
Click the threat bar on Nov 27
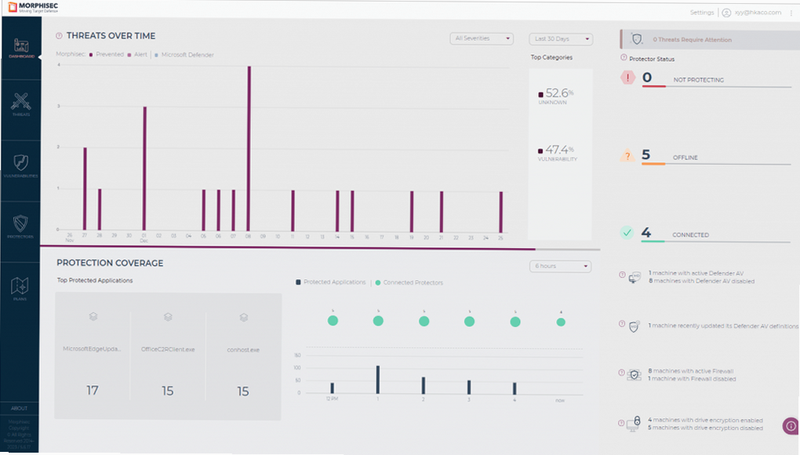(85, 189)
